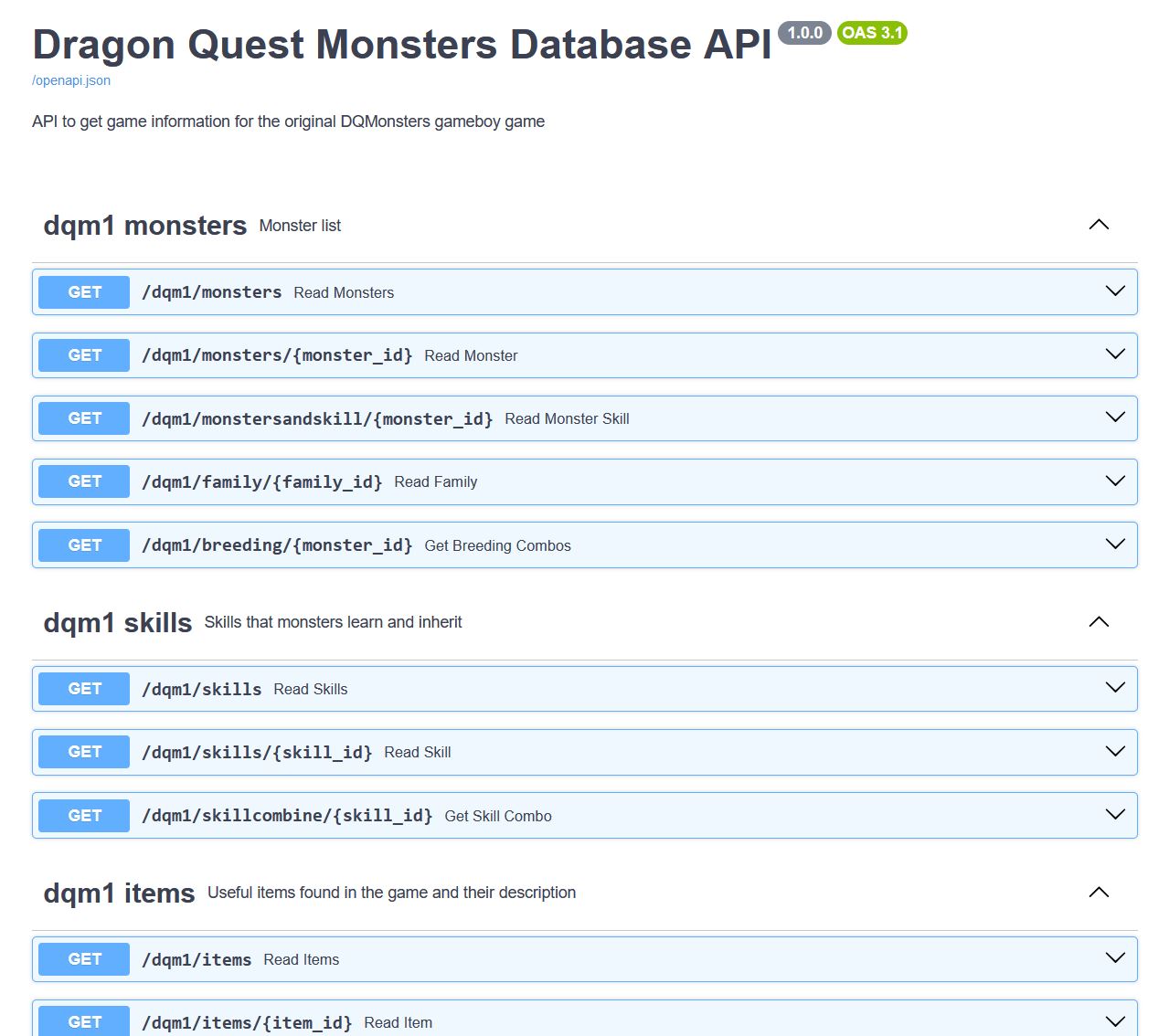Select the /dqm1/monsters path text
This screenshot has width=1169, height=1036.
212,292
